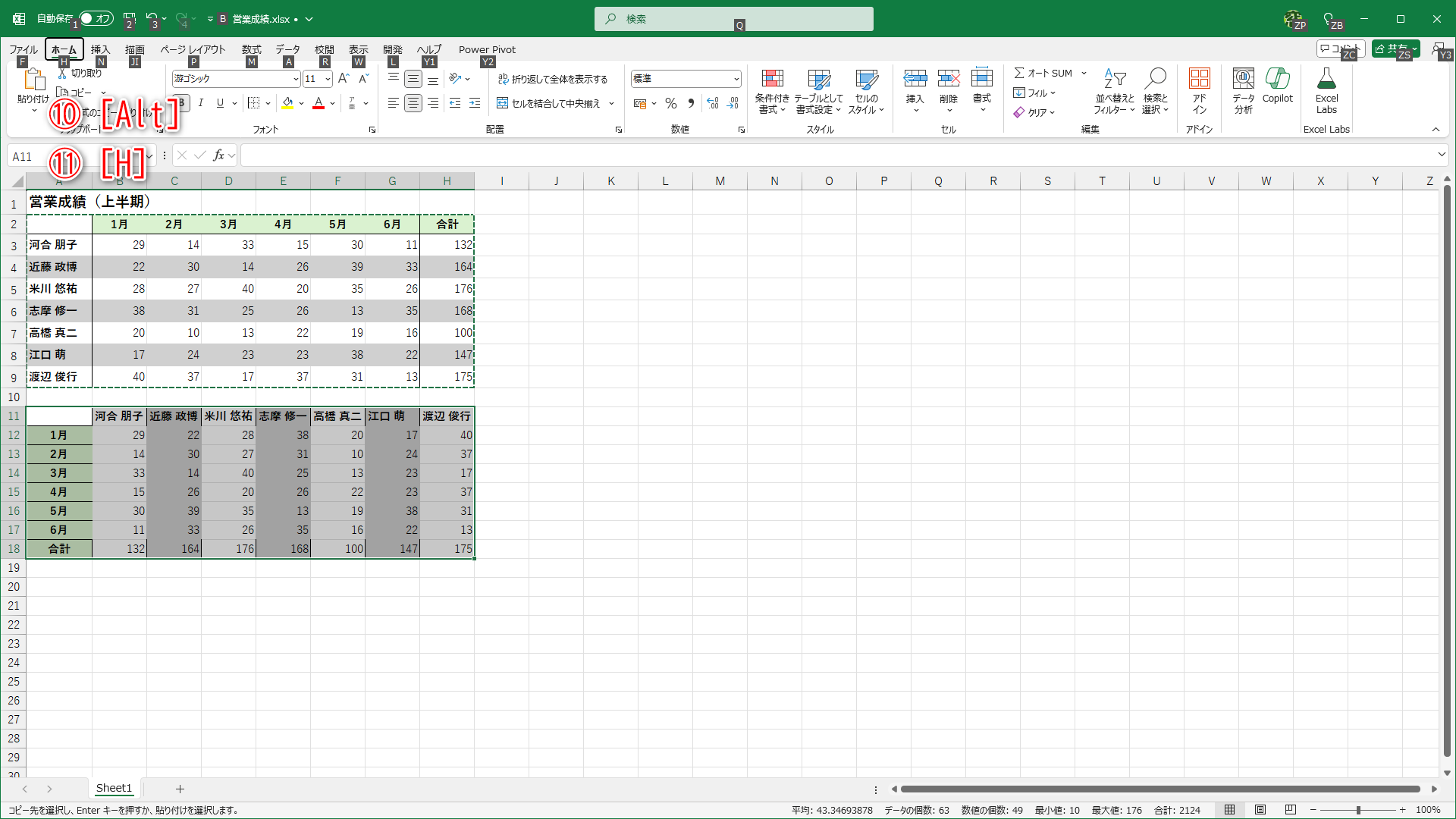Open the font name dropdown

tap(296, 79)
